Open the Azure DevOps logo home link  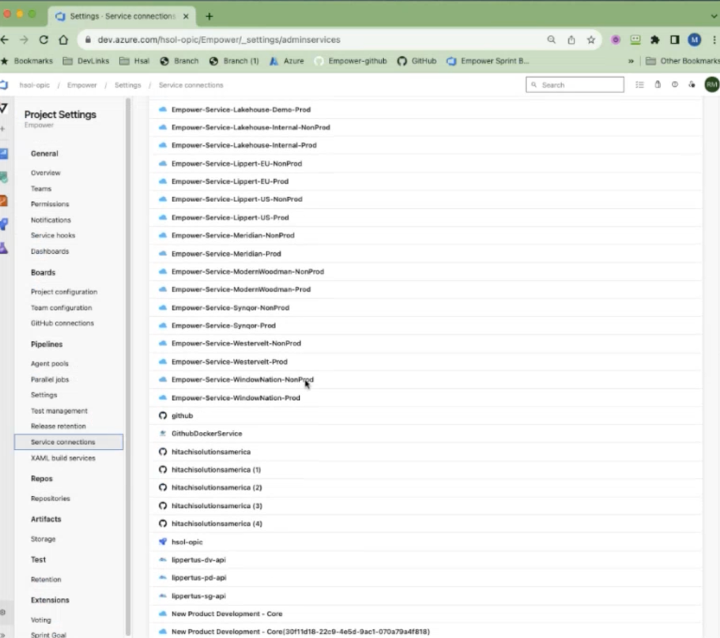tap(4, 85)
